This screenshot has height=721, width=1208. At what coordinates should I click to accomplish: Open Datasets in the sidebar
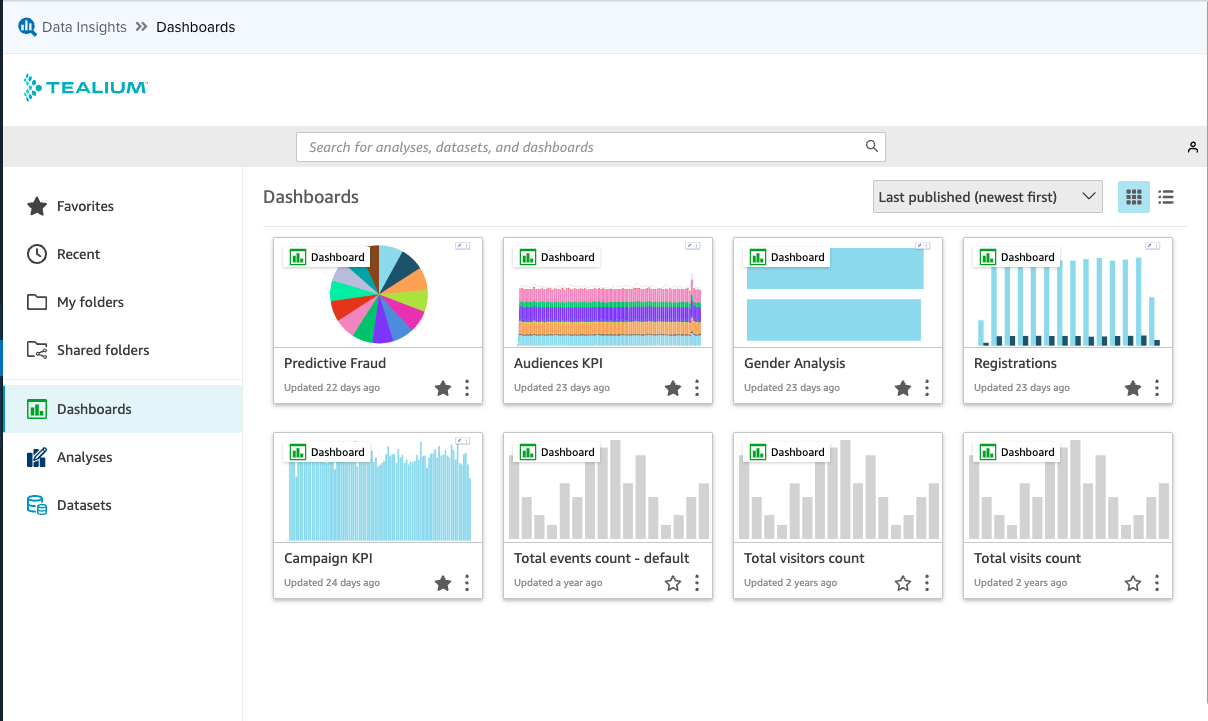[84, 505]
